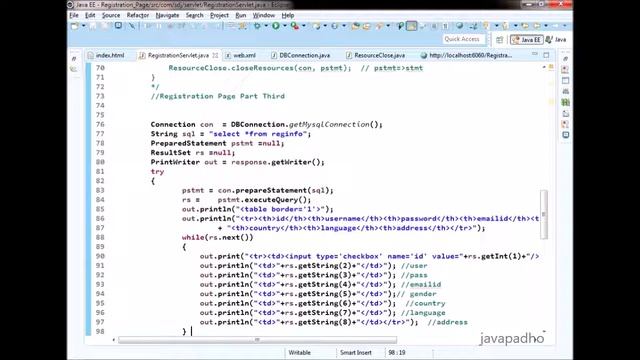Expand the New file dropdown arrow
640x360 pixels.
[83, 26]
